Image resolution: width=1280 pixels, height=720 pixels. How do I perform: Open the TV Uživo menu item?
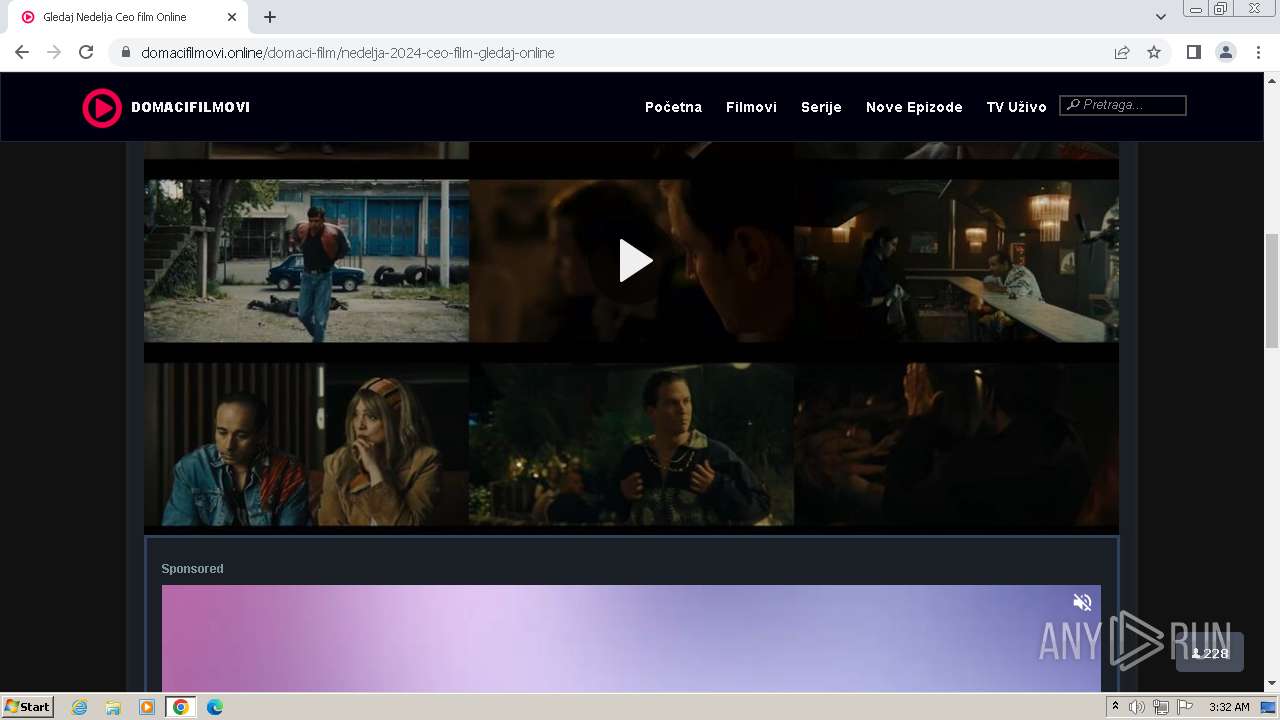coord(1016,107)
